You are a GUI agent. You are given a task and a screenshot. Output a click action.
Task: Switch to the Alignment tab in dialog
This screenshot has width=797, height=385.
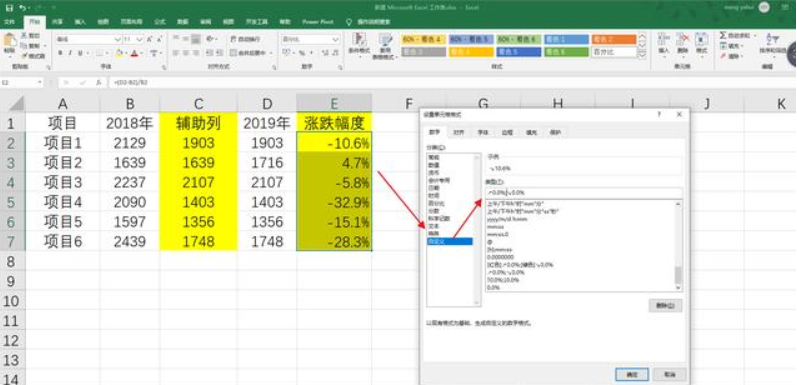(x=458, y=133)
